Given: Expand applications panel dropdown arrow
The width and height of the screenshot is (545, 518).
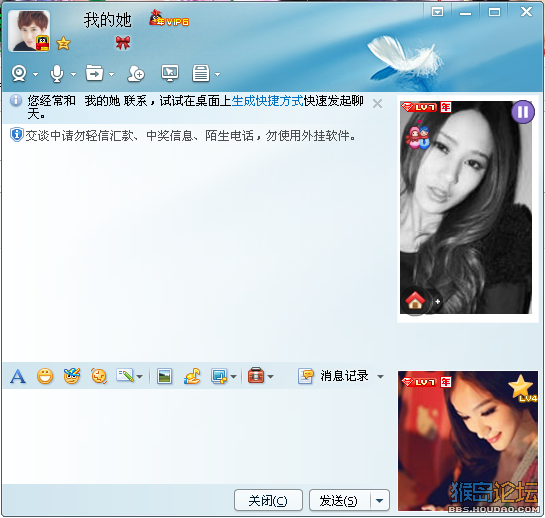Looking at the screenshot, I should 218,74.
